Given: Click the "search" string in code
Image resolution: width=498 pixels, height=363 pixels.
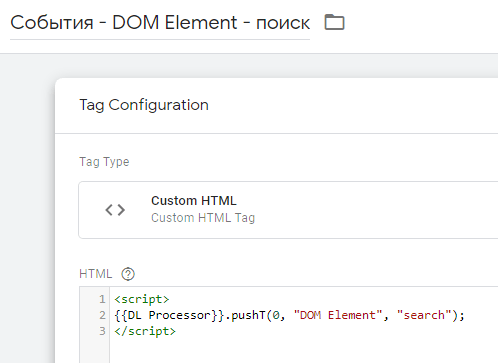Looking at the screenshot, I should pyautogui.click(x=424, y=315).
